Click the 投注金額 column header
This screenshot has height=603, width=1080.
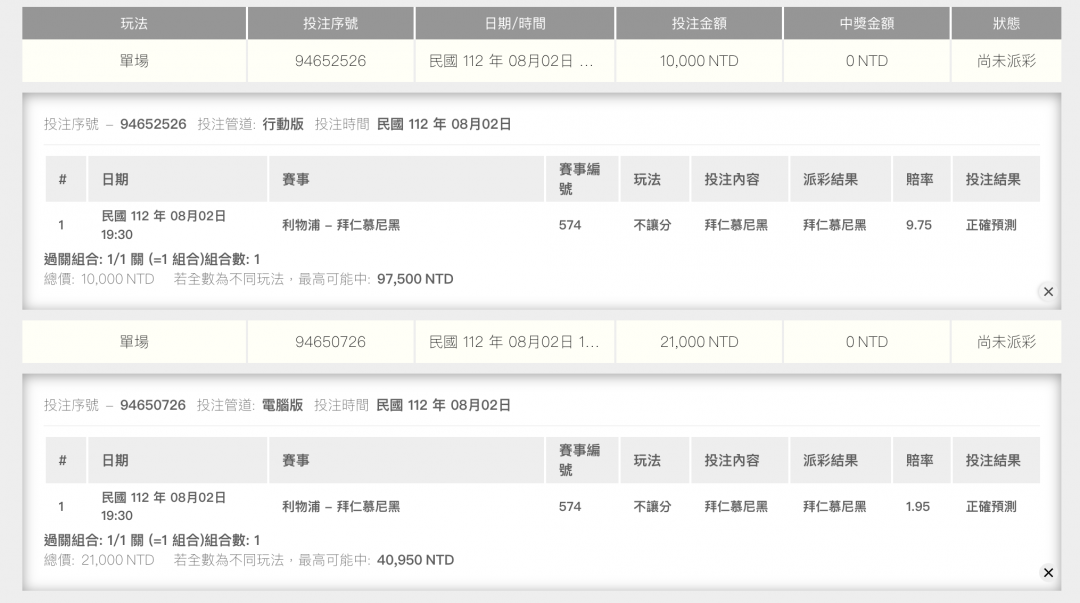coord(699,23)
